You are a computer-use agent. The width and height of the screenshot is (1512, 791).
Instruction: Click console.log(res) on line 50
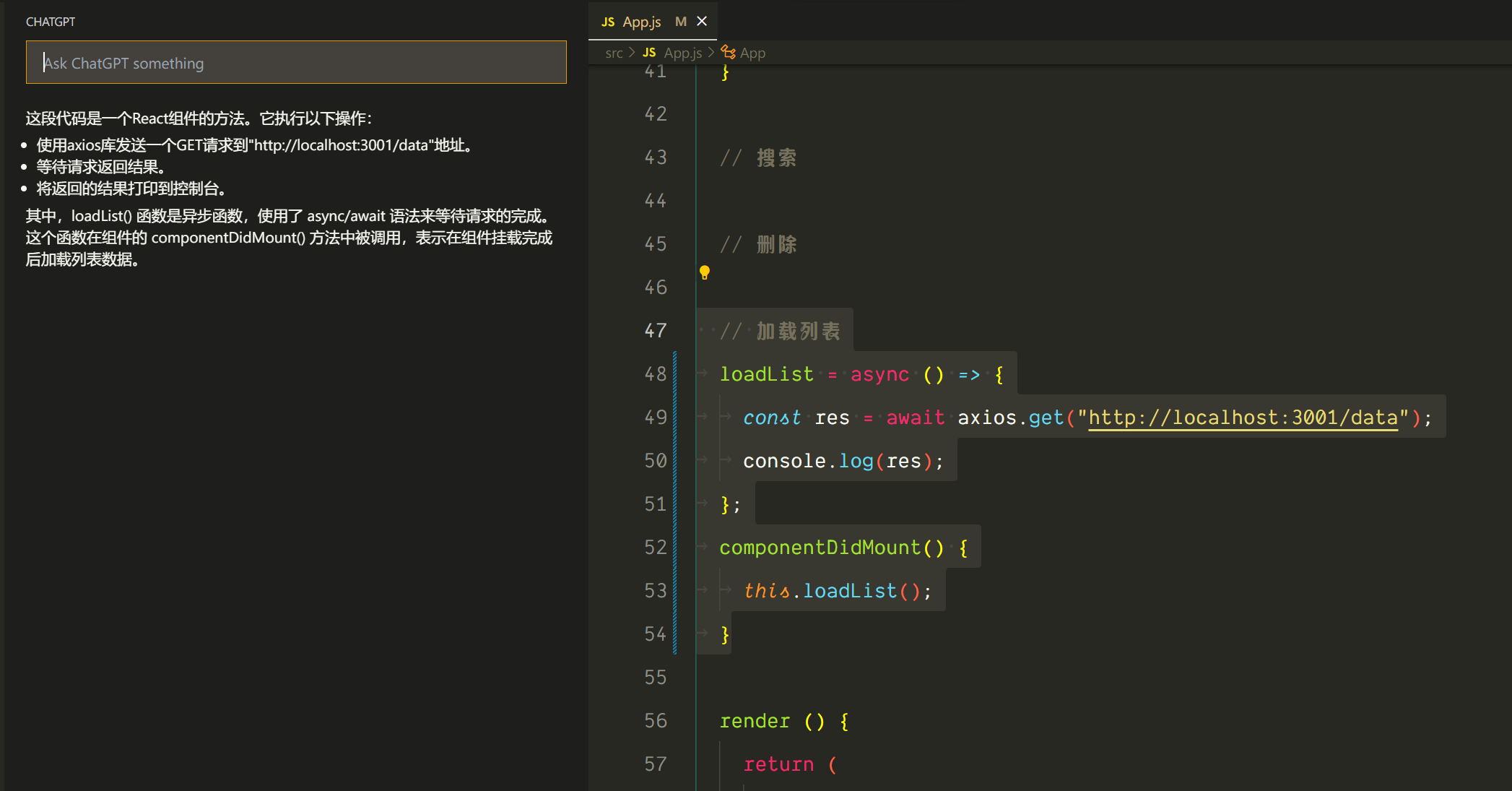(x=843, y=461)
